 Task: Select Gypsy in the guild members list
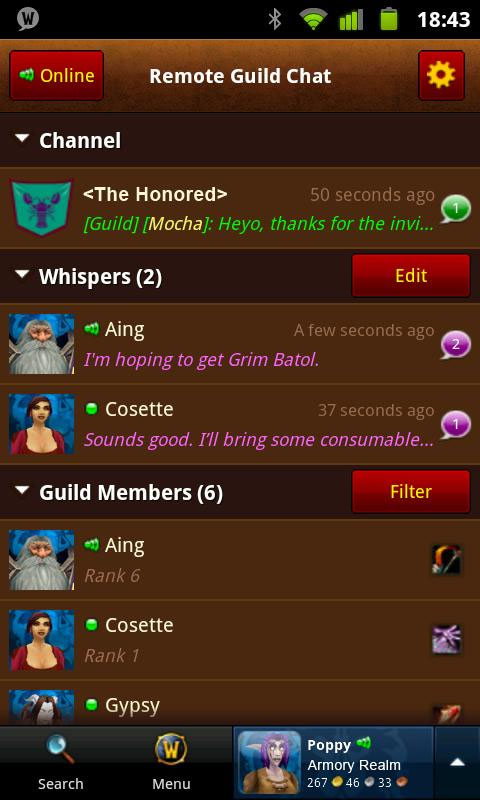pos(240,705)
